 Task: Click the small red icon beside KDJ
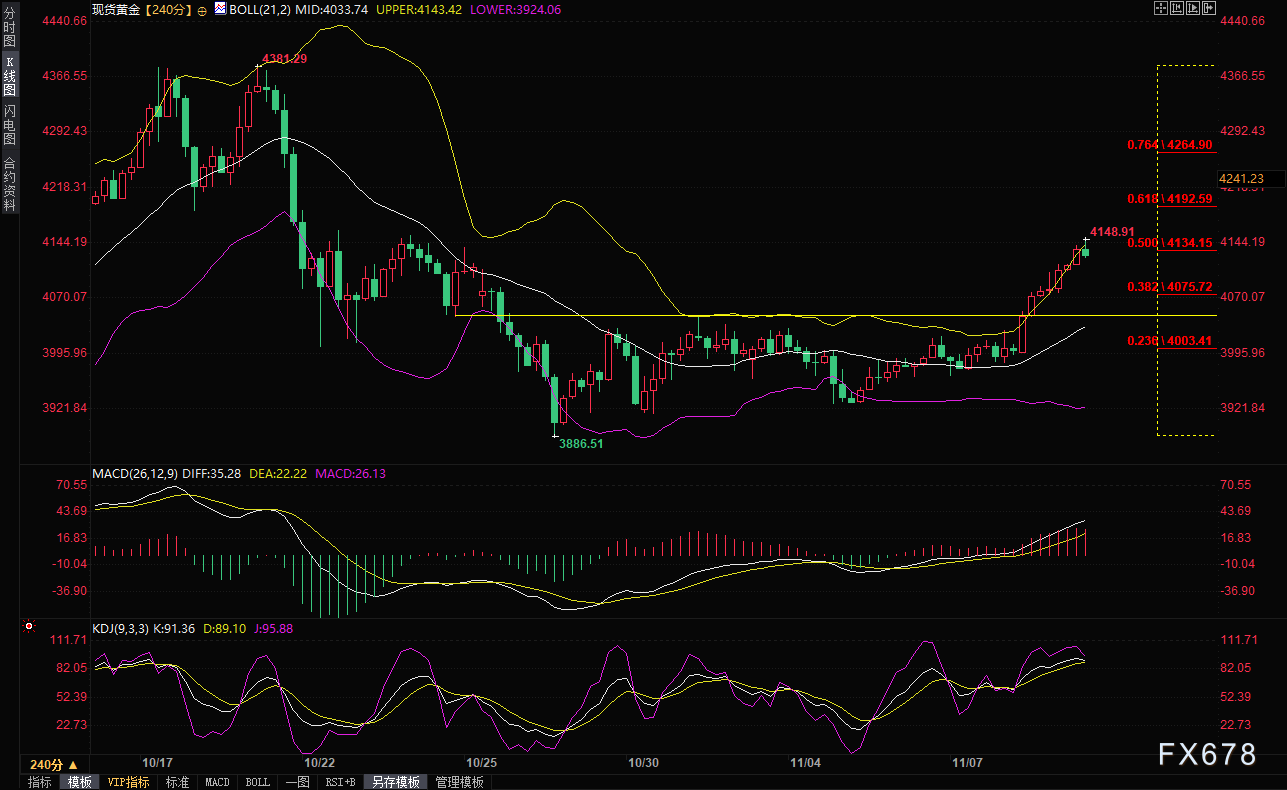click(28, 628)
